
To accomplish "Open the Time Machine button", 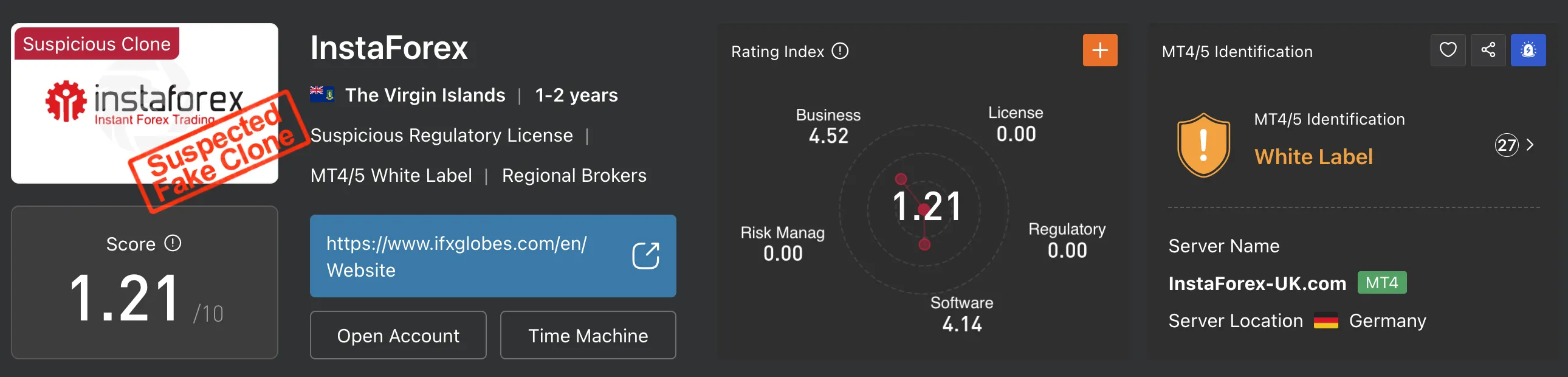I will coord(588,335).
